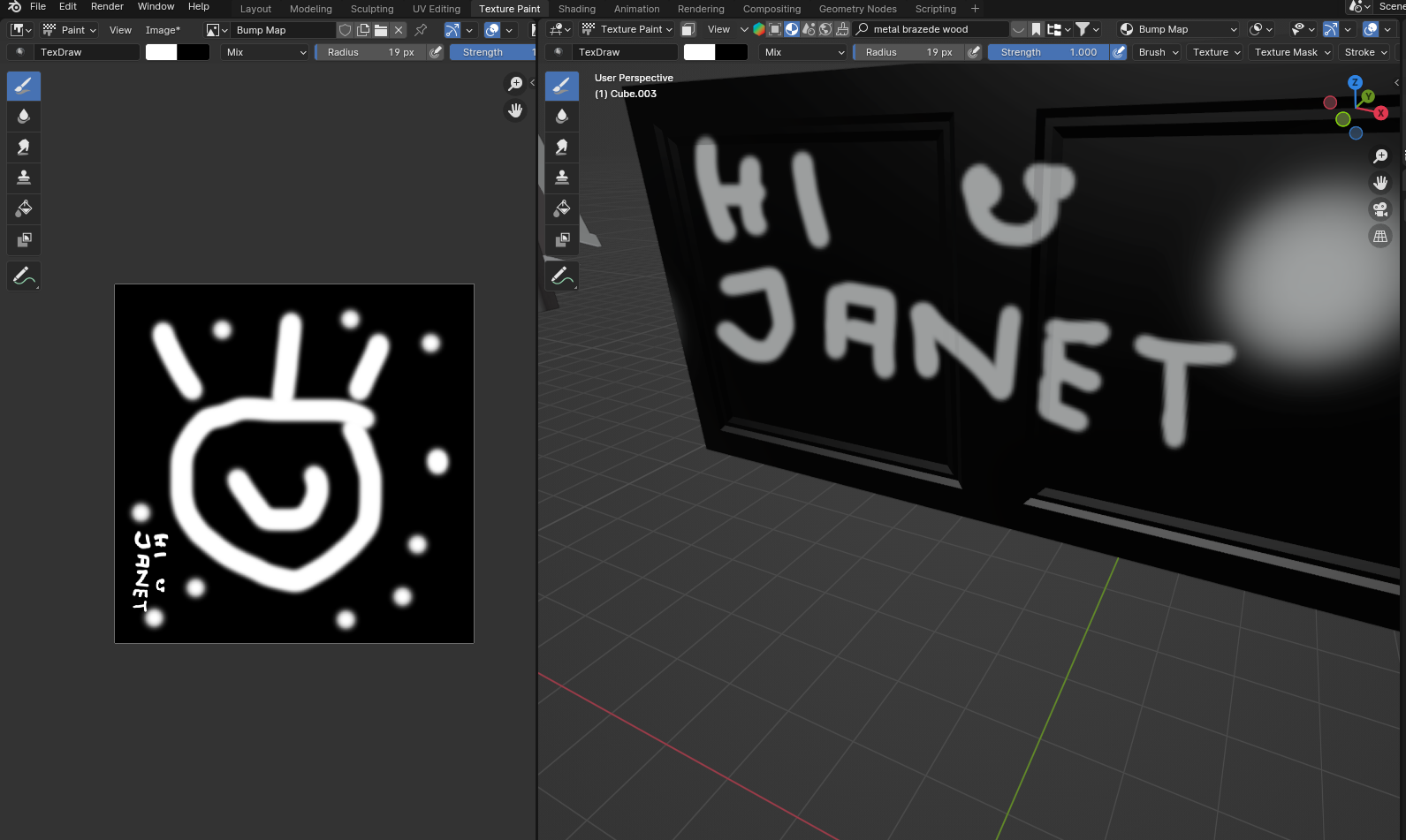Click red X axis on navigation gizmo
This screenshot has width=1406, height=840.
1380,113
